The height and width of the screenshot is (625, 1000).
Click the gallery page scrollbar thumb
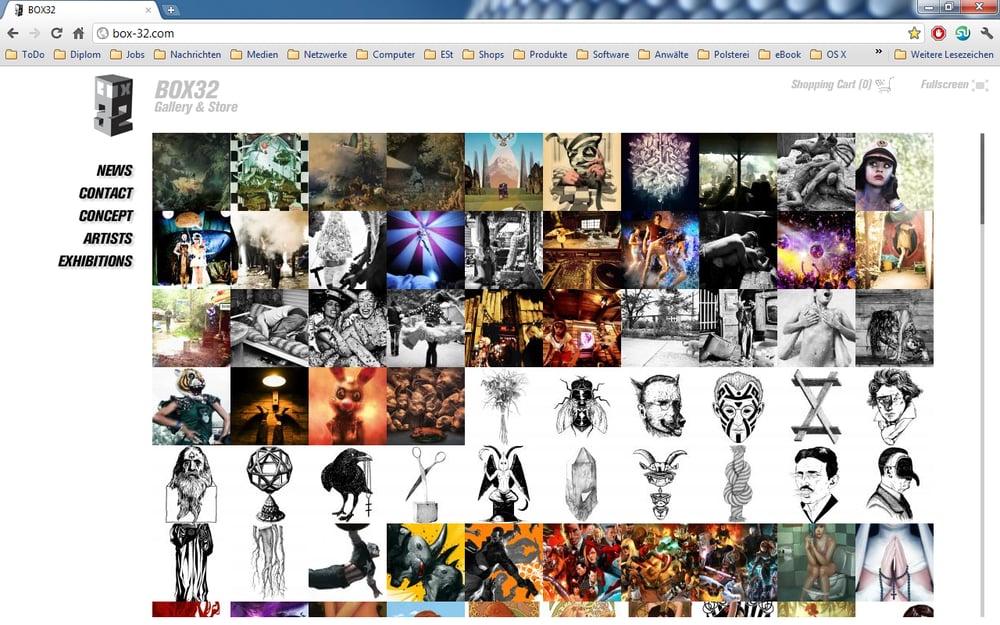click(982, 179)
